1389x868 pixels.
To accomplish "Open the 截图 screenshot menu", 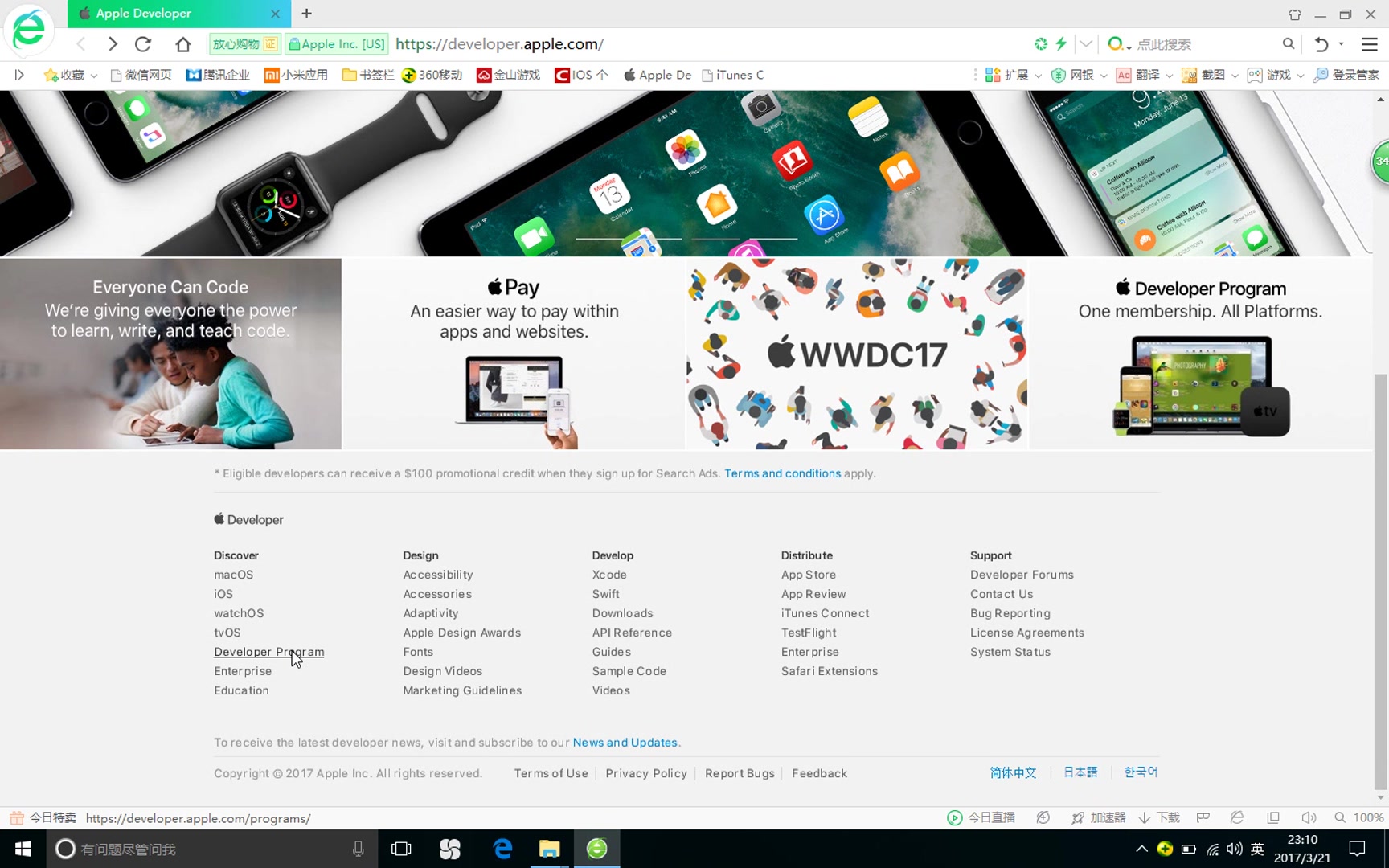I will click(x=1210, y=75).
